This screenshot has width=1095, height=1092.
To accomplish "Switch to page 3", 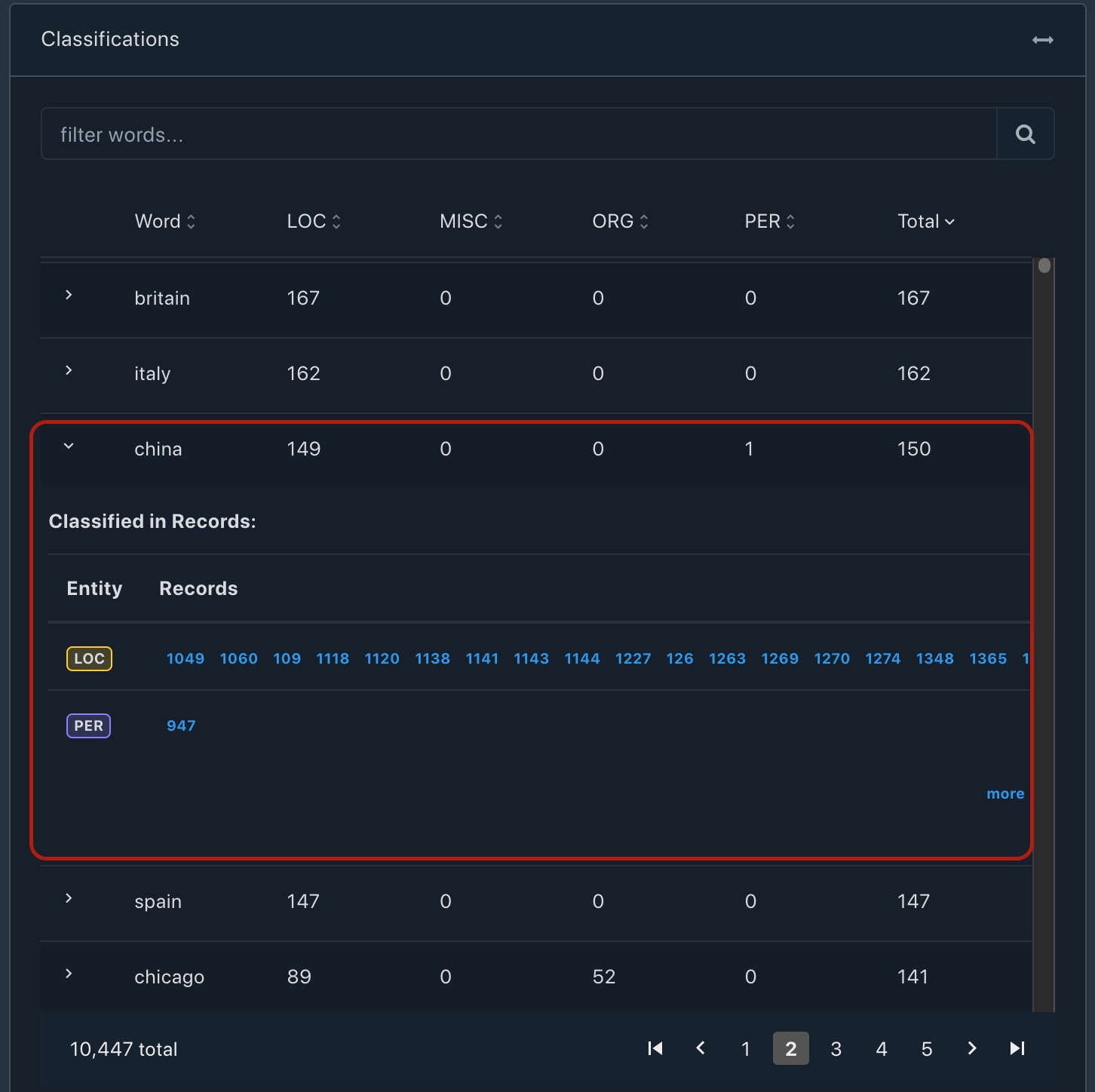I will pos(836,1049).
